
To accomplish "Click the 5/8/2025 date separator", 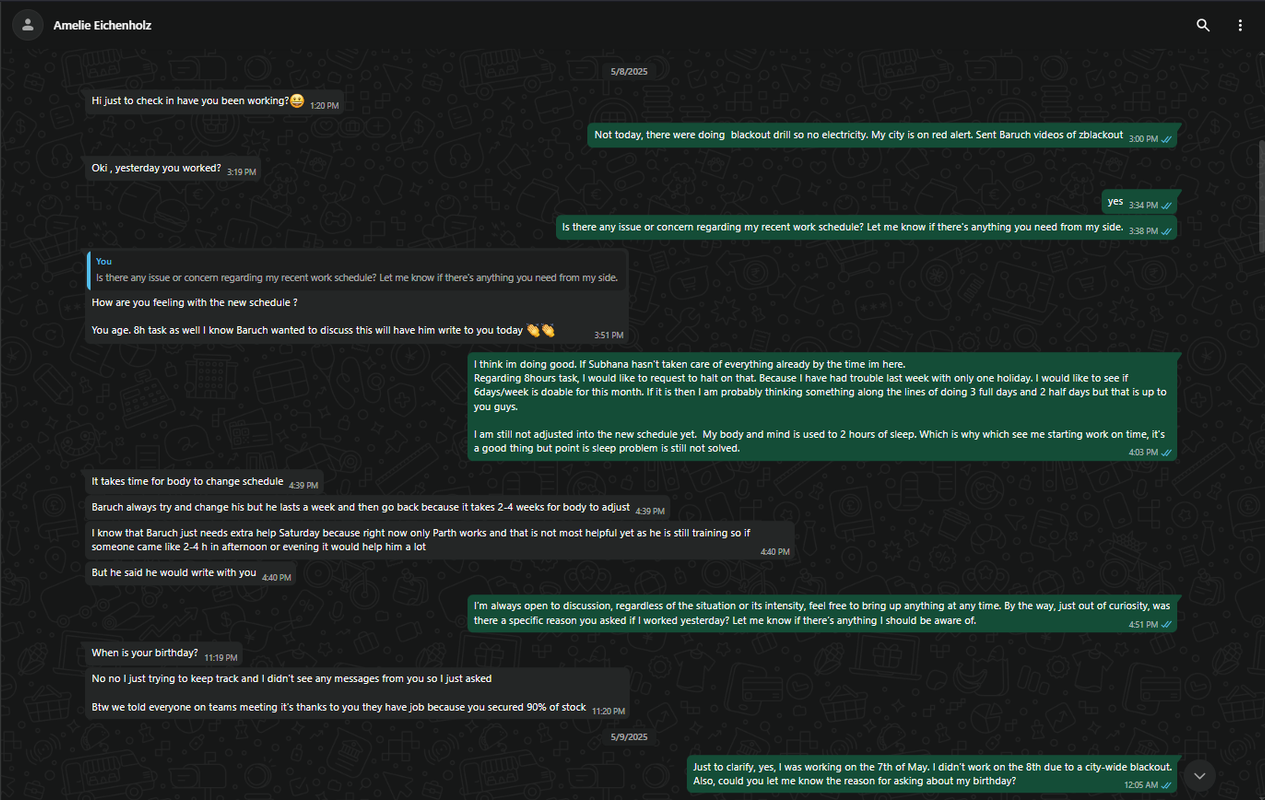I will tap(630, 71).
